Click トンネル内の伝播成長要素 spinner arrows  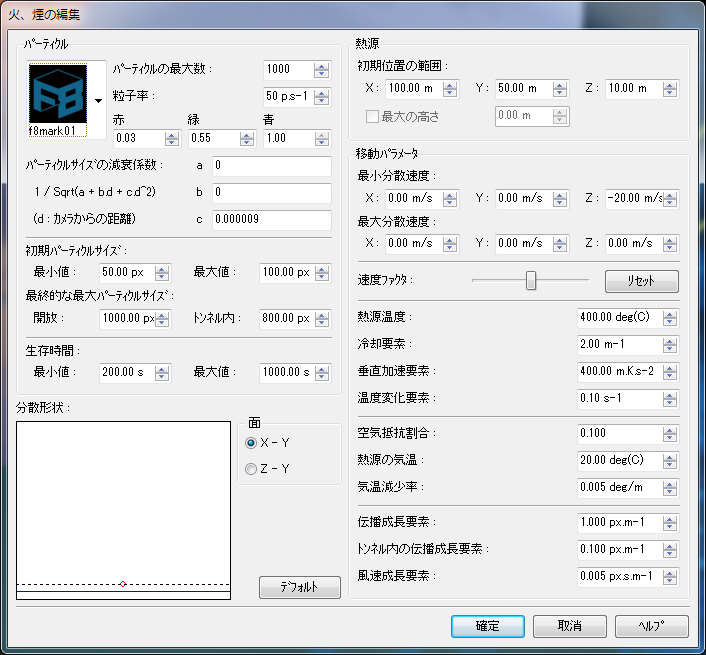tap(670, 550)
